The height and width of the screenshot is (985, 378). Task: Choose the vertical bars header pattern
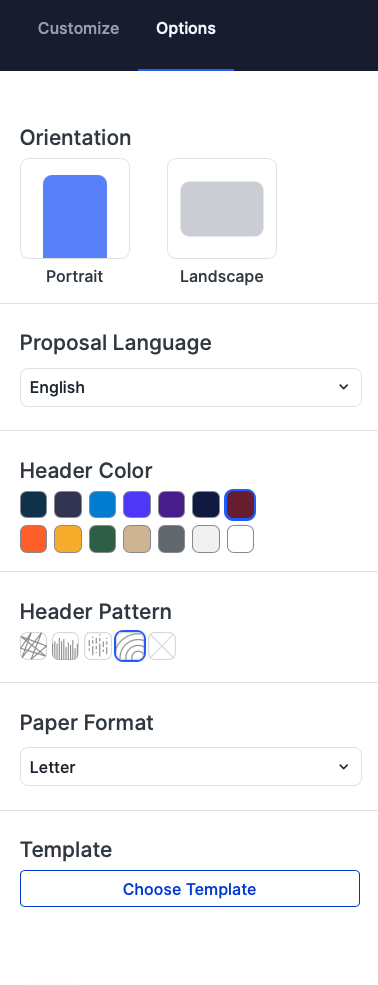pyautogui.click(x=65, y=646)
